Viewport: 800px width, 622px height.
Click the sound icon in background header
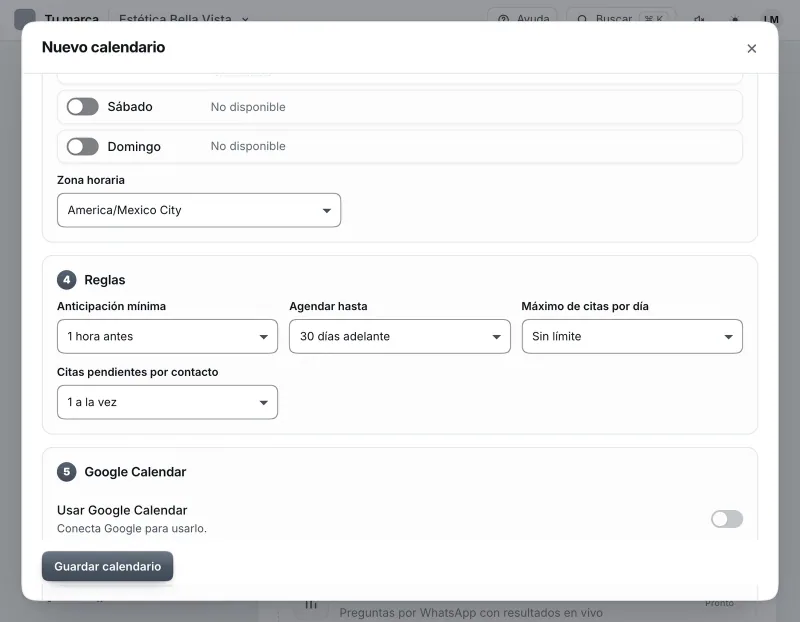pyautogui.click(x=699, y=19)
